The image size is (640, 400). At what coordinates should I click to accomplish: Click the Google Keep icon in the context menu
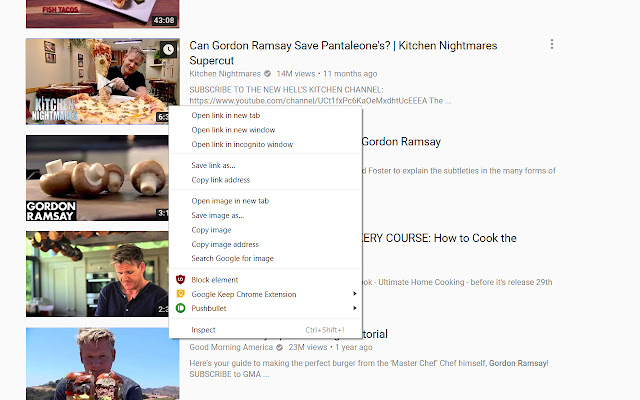[x=180, y=294]
